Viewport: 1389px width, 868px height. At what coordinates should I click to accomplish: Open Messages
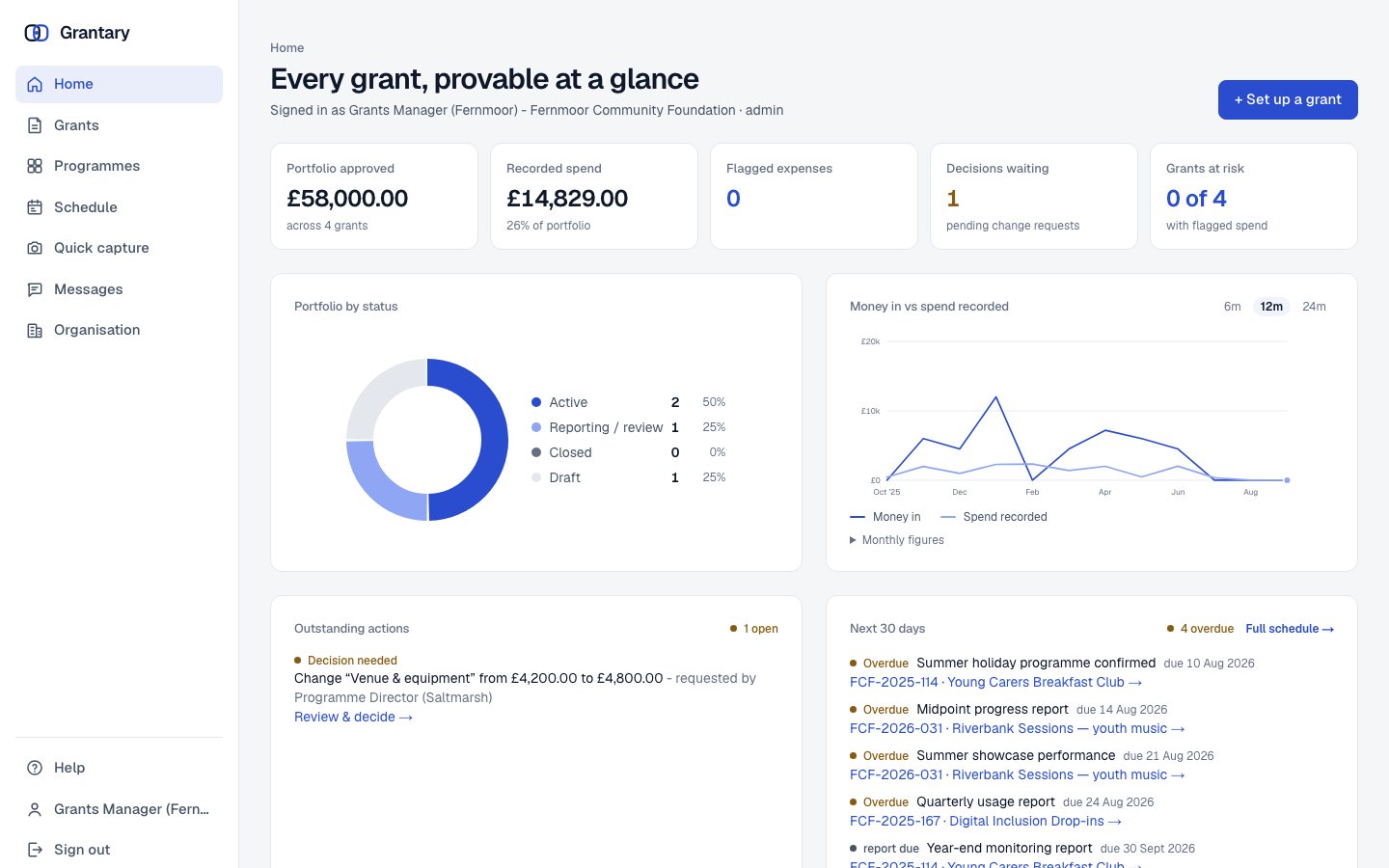119,289
